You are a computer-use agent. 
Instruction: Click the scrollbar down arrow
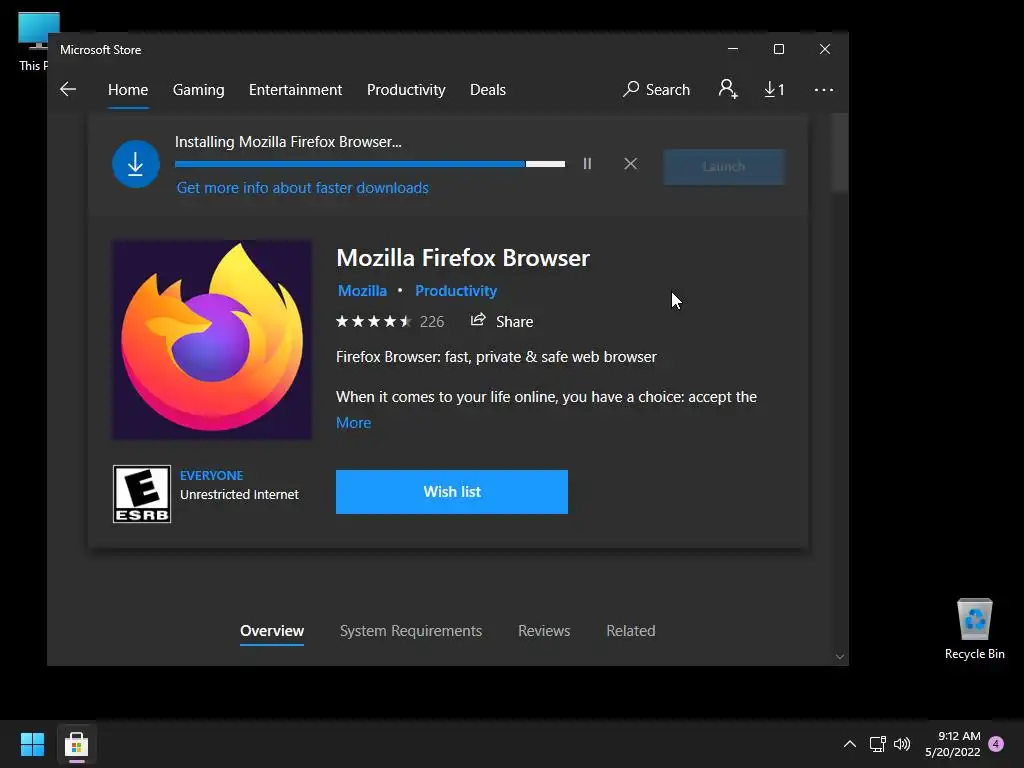coord(840,657)
